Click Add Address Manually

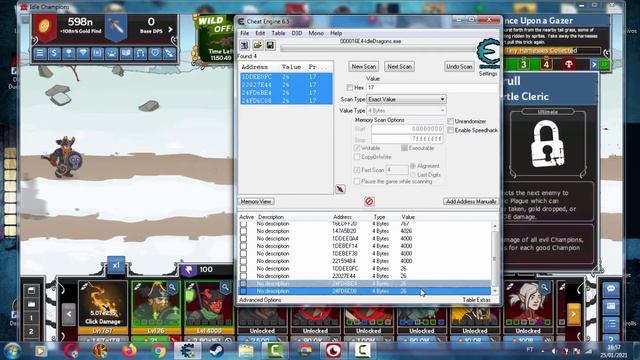(x=471, y=202)
